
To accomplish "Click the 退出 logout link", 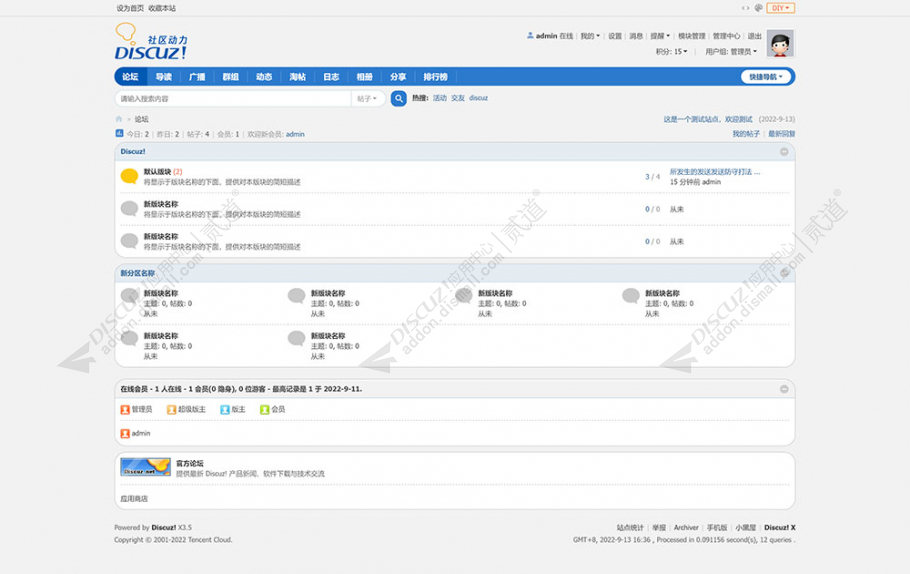I will point(754,36).
